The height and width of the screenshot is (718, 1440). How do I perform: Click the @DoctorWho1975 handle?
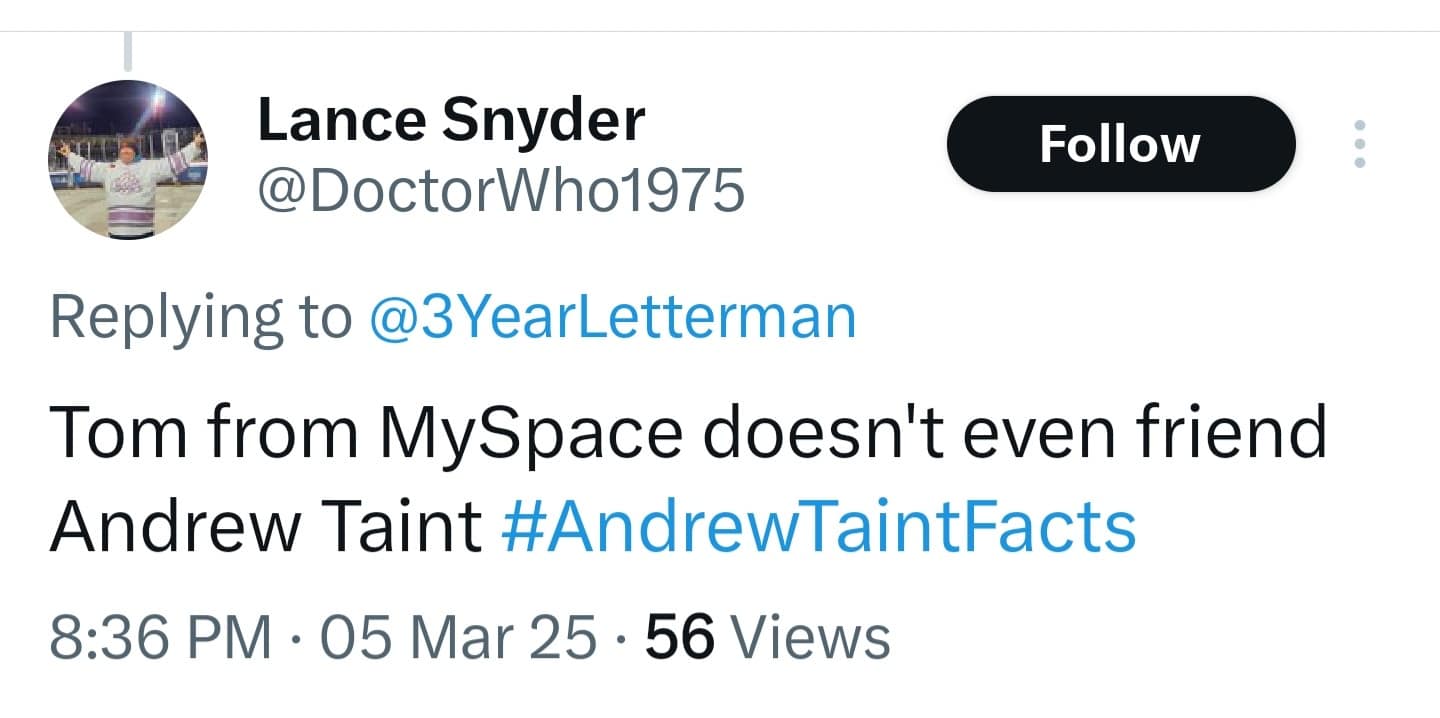(x=501, y=190)
